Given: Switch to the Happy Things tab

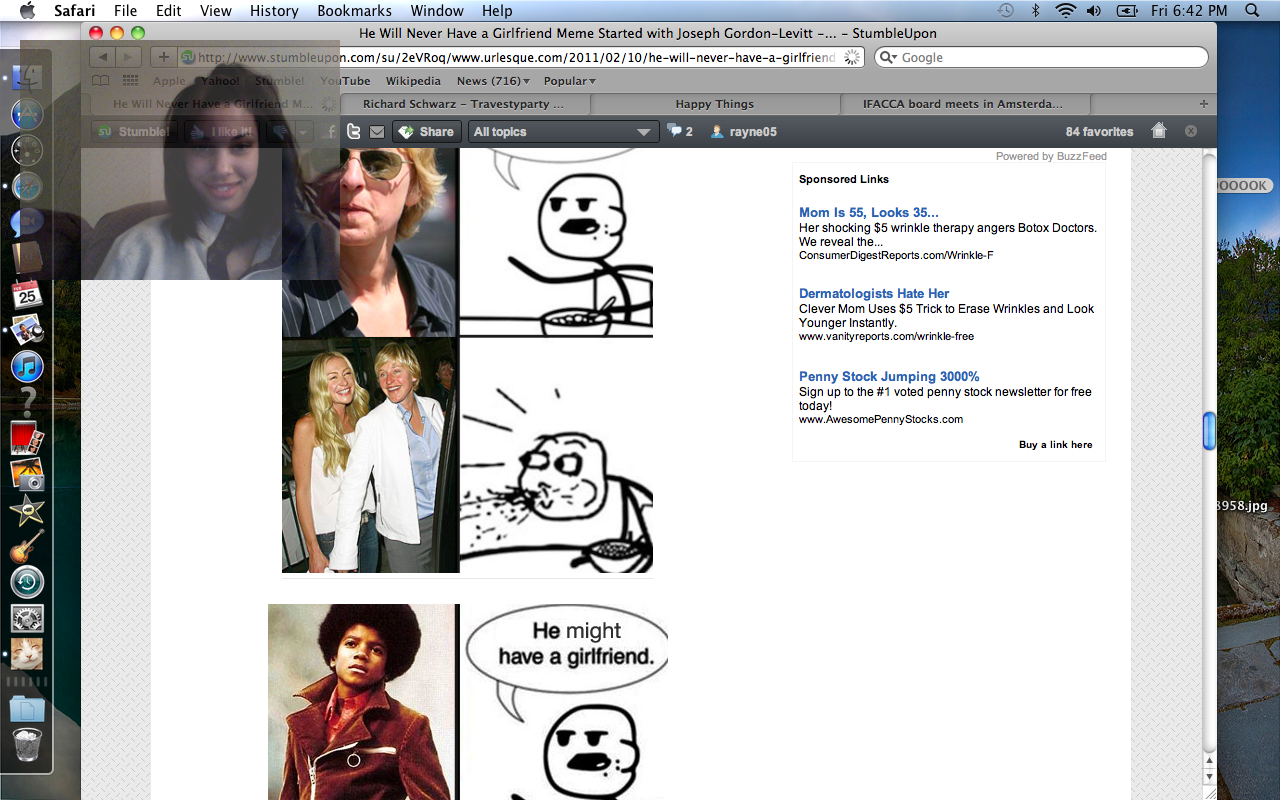Looking at the screenshot, I should pos(714,104).
